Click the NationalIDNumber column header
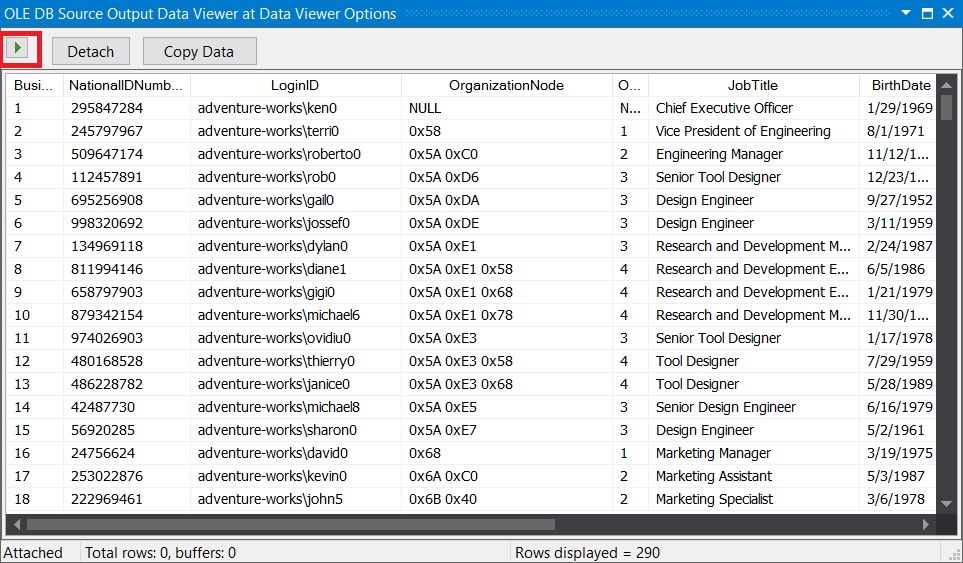The height and width of the screenshot is (563, 963). (127, 85)
